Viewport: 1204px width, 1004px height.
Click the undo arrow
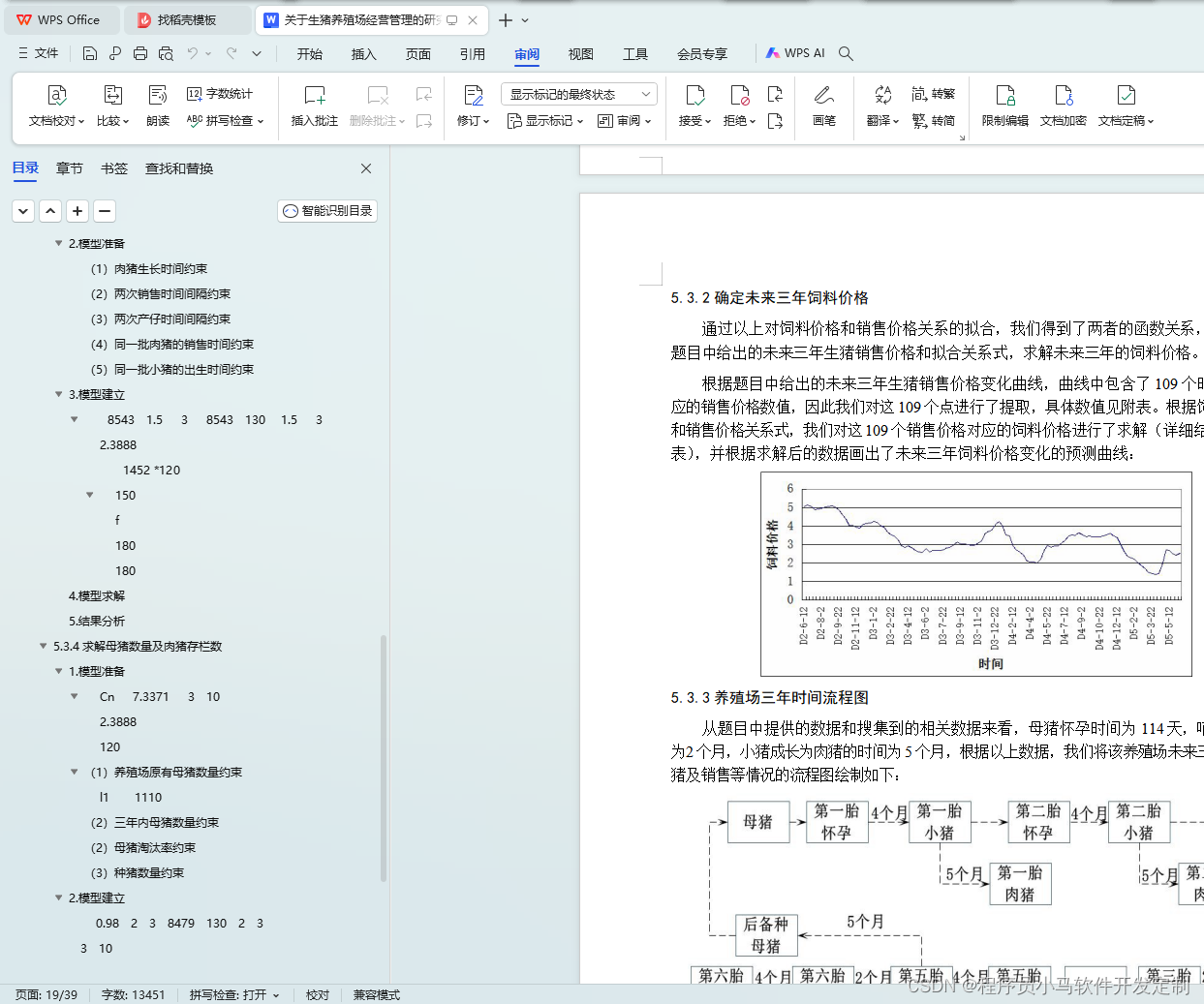pyautogui.click(x=193, y=53)
